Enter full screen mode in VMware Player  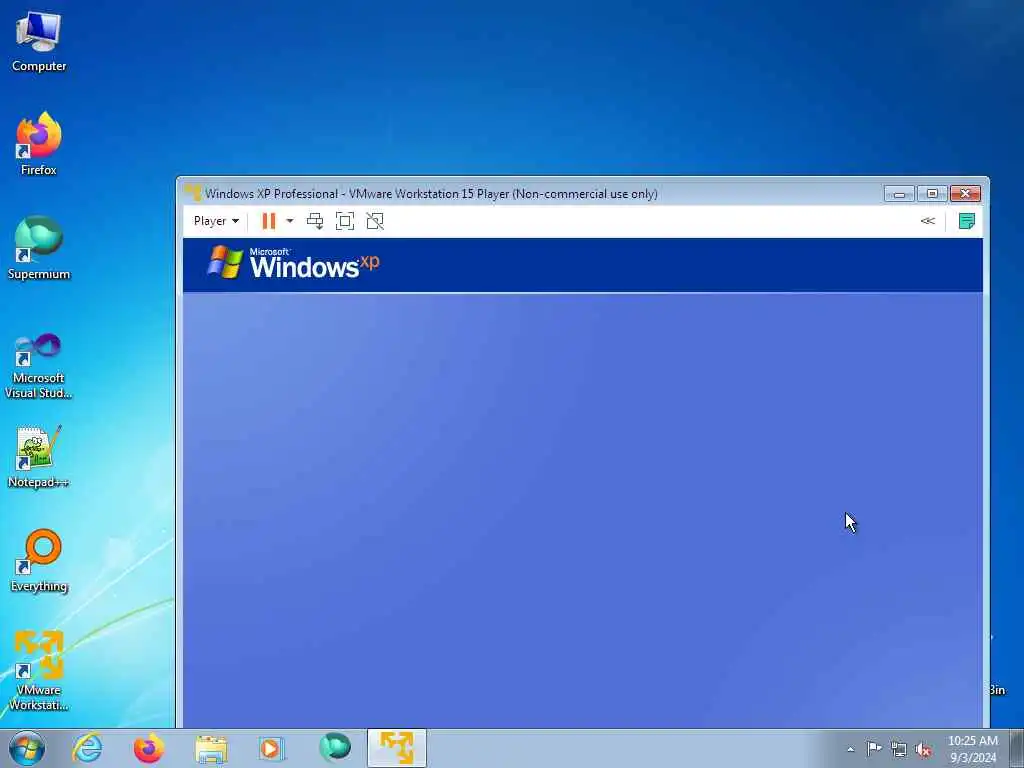[x=345, y=221]
